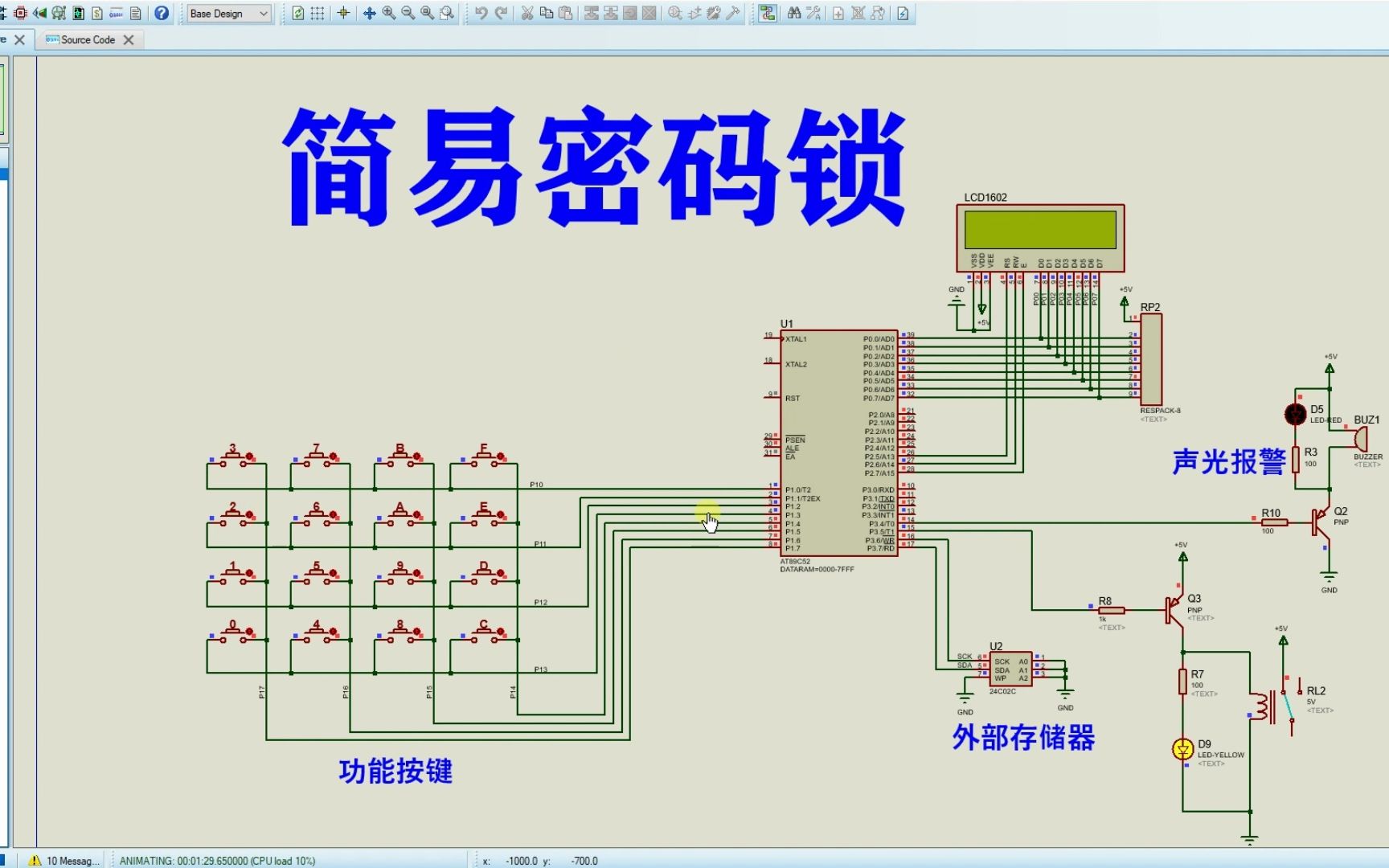
Task: Close the Source Code tab
Action: pos(129,39)
